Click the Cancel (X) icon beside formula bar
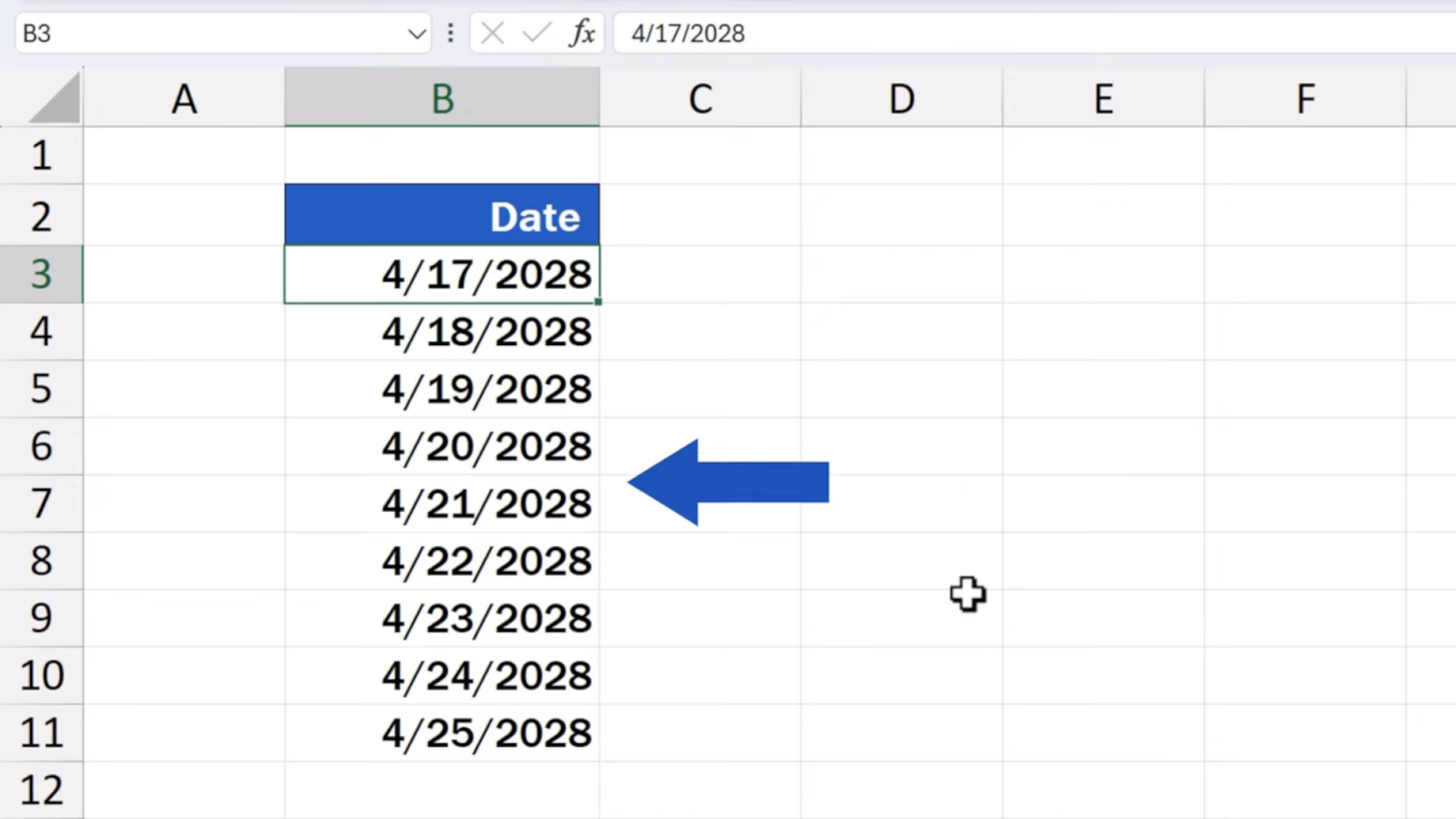Image resolution: width=1456 pixels, height=819 pixels. pos(492,32)
